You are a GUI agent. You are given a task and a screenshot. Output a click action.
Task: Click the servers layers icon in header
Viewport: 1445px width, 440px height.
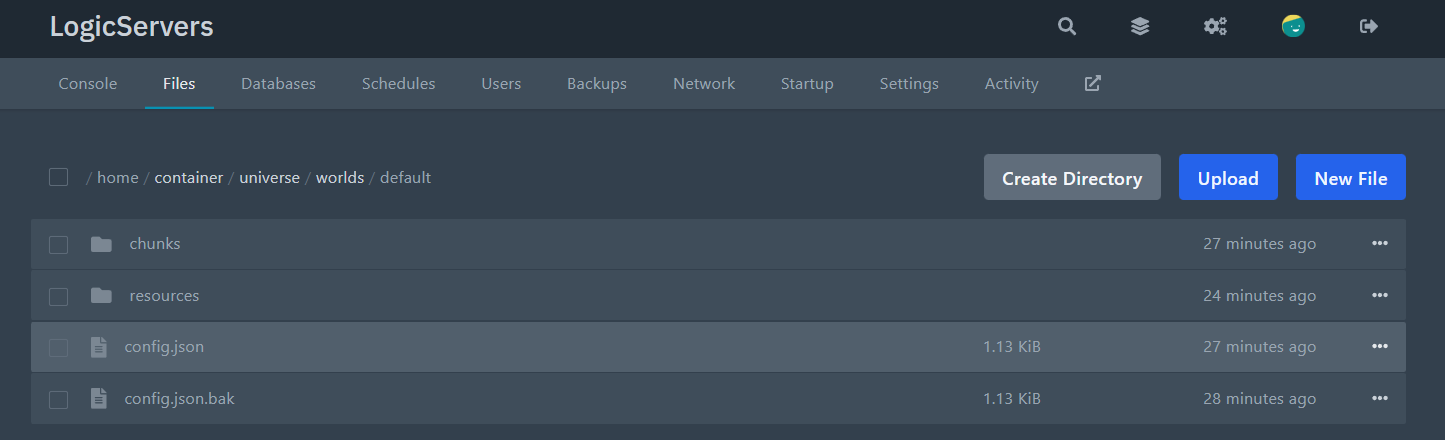1140,27
